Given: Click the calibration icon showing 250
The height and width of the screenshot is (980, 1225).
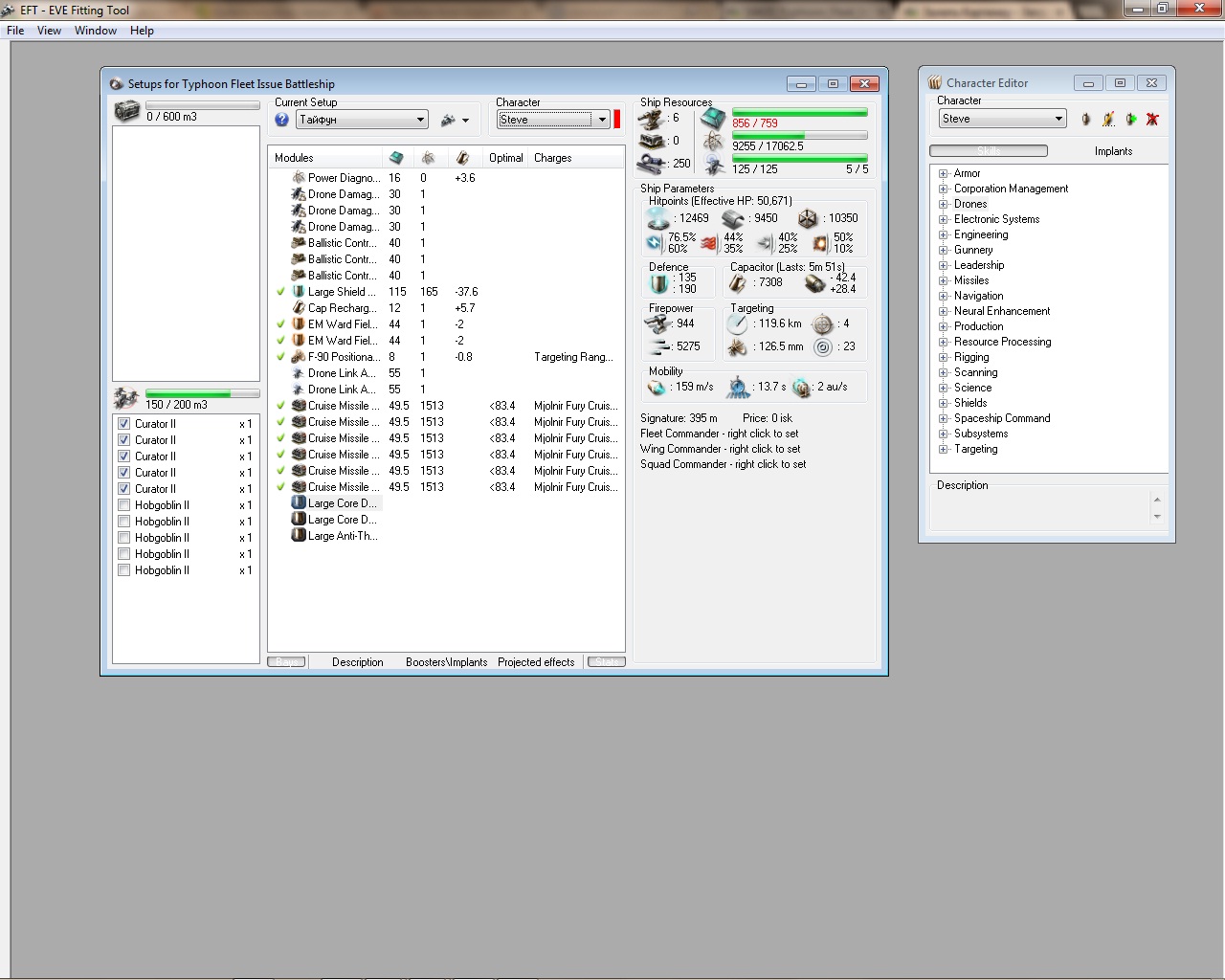Looking at the screenshot, I should coord(653,163).
